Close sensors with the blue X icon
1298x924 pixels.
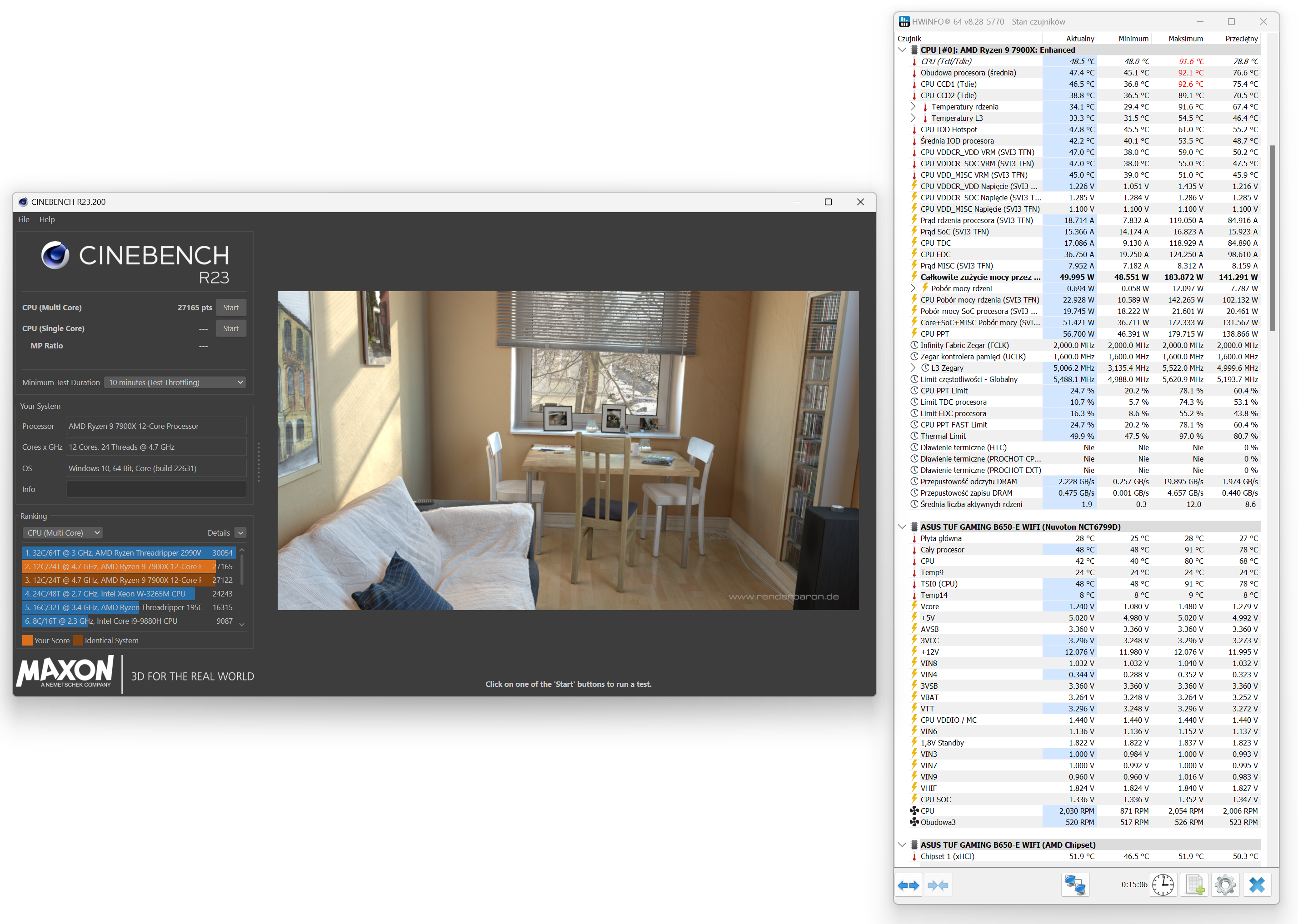pos(1257,885)
